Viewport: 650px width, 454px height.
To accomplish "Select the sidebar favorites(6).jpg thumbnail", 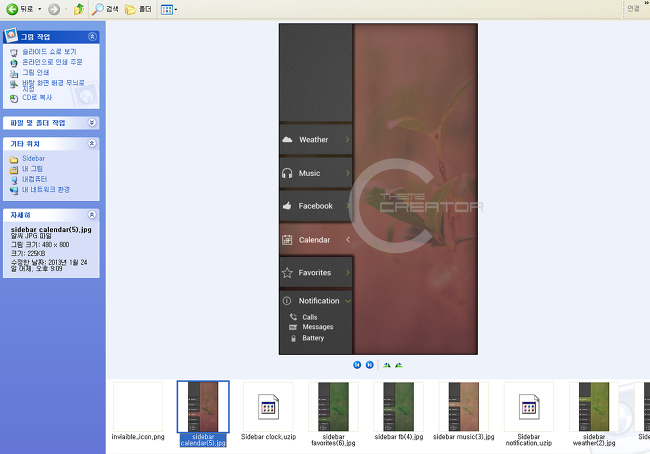I will [x=333, y=407].
